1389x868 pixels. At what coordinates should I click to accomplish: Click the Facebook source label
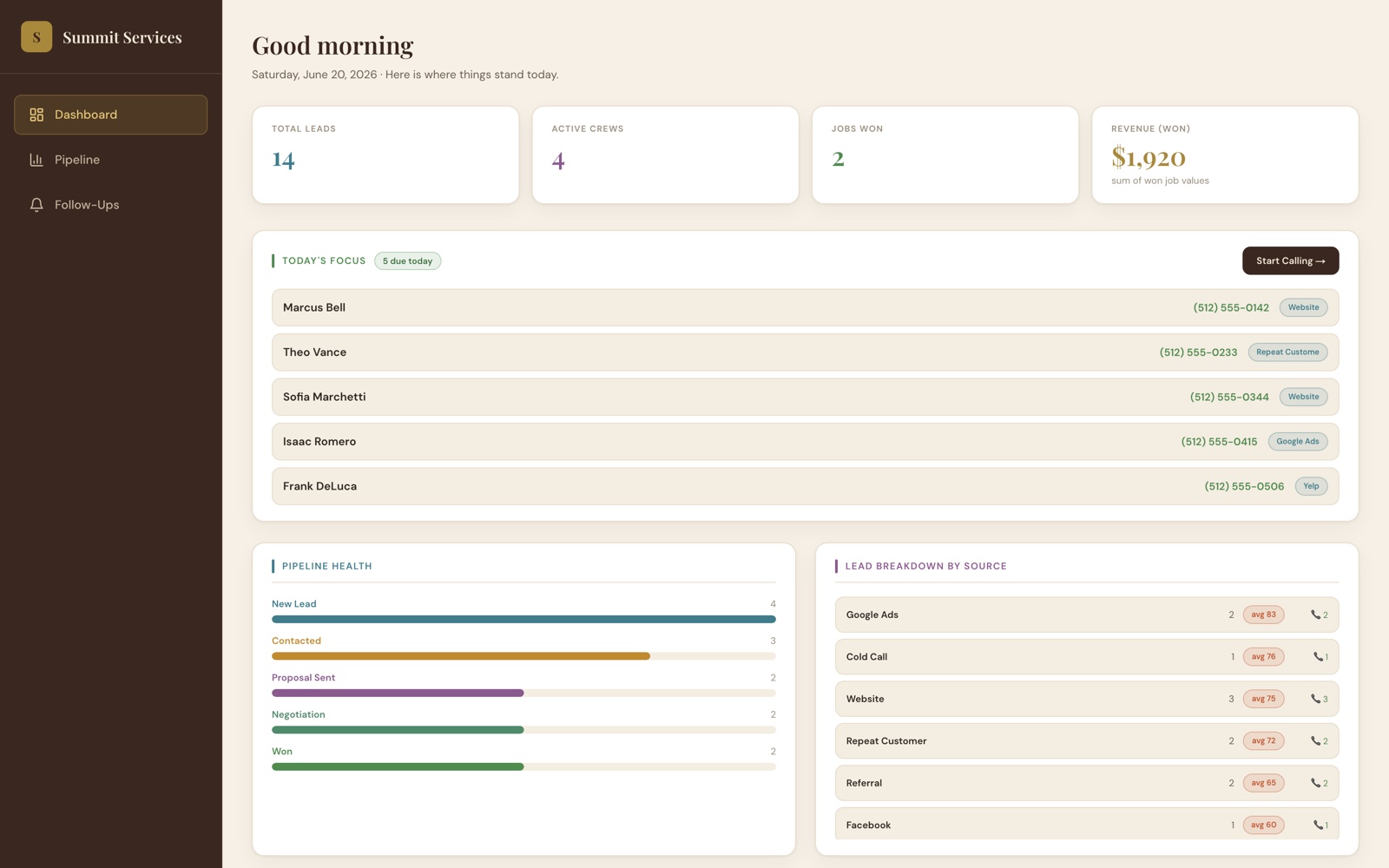pyautogui.click(x=868, y=825)
